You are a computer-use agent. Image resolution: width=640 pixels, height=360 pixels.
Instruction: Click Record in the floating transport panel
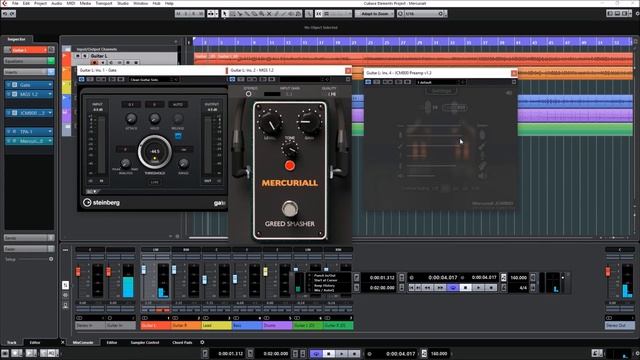[491, 288]
